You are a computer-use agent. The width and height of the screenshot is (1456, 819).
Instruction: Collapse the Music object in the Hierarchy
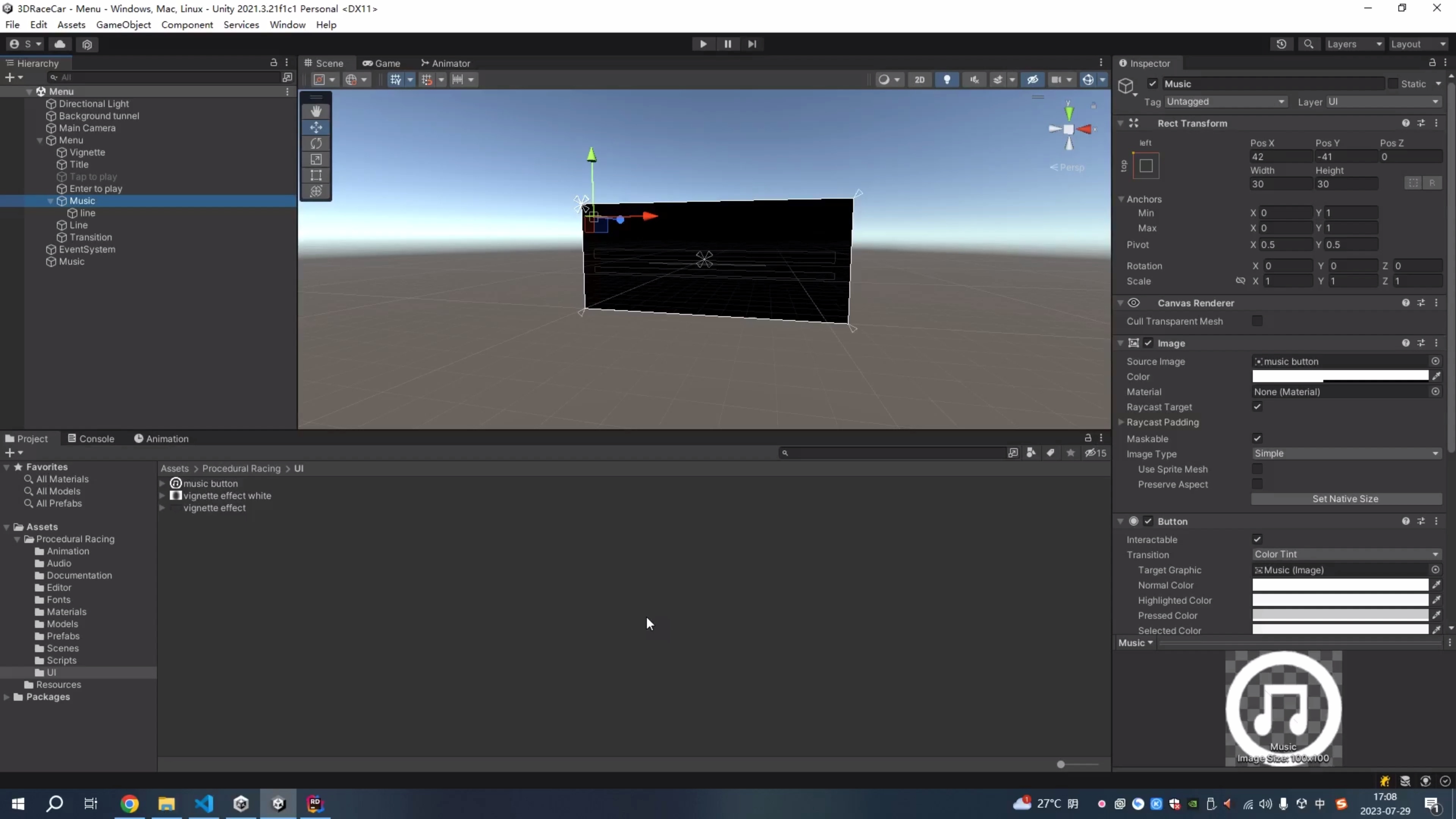pos(50,201)
